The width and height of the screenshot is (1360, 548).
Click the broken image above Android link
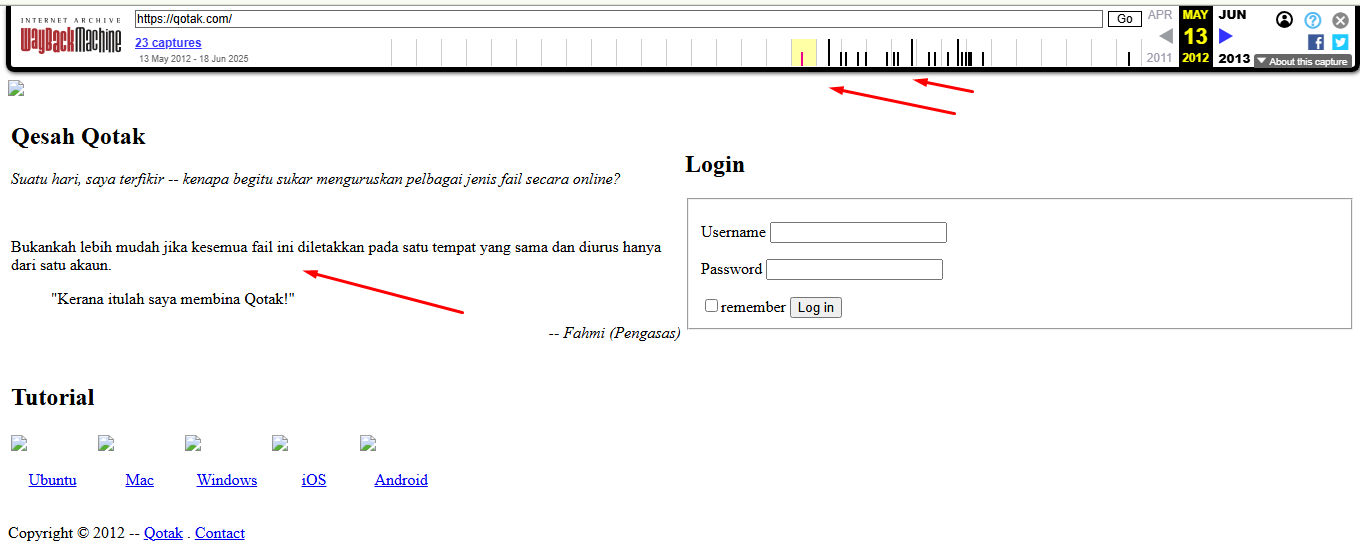click(368, 443)
